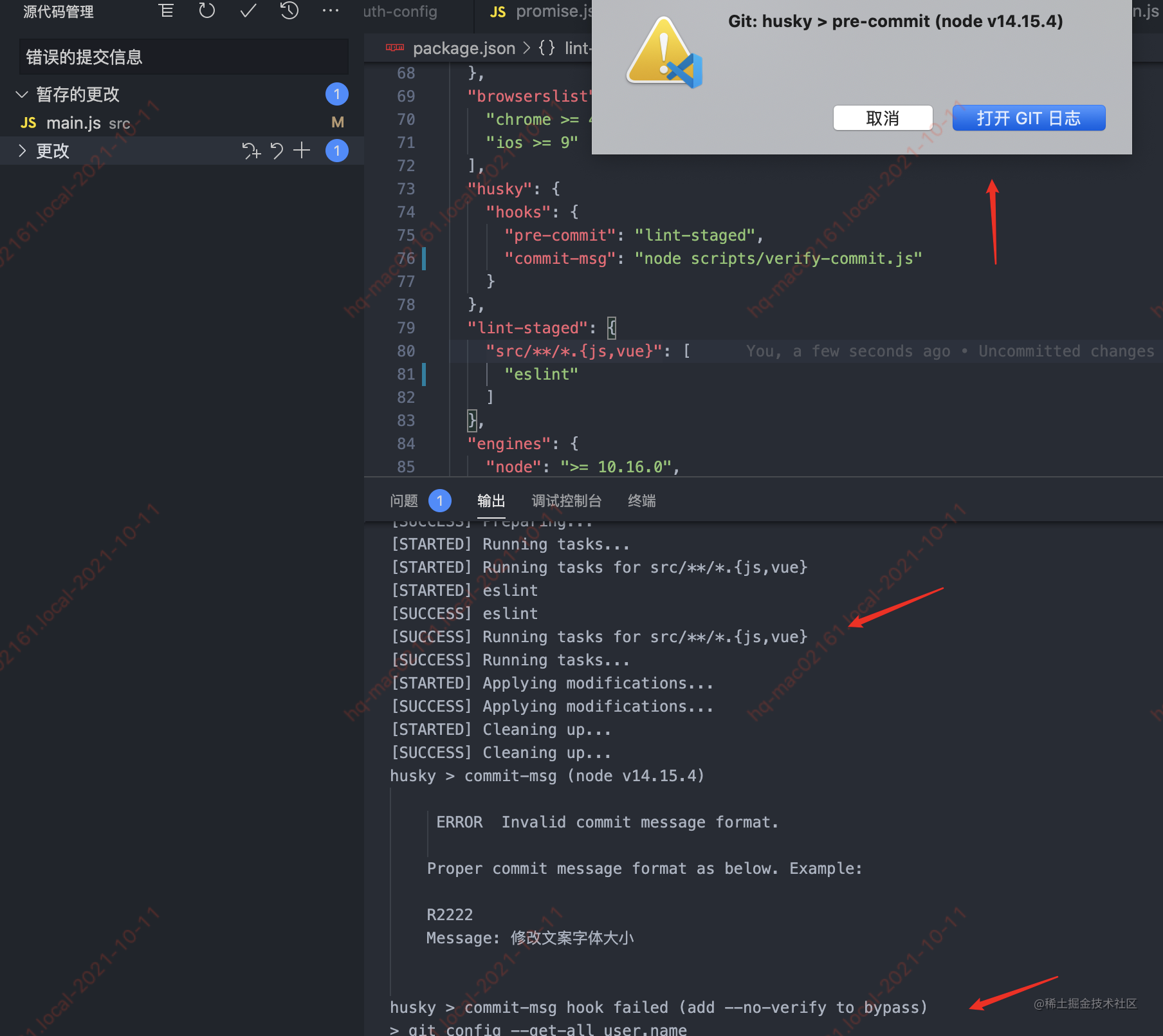Discard all changes icon in 更改 row
The width and height of the screenshot is (1163, 1036).
pos(277,151)
